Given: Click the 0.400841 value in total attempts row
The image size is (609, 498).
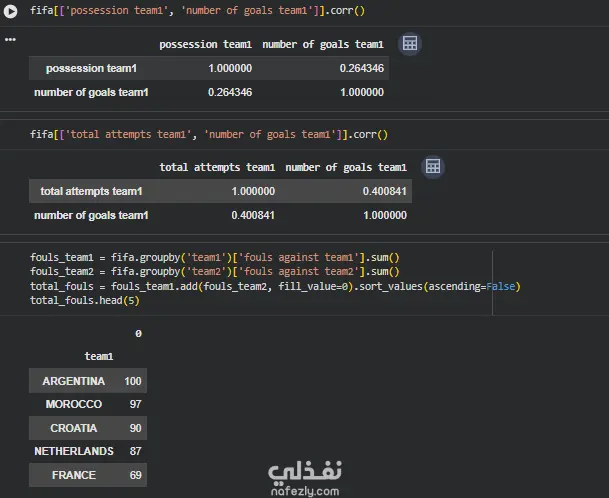Looking at the screenshot, I should point(385,192).
